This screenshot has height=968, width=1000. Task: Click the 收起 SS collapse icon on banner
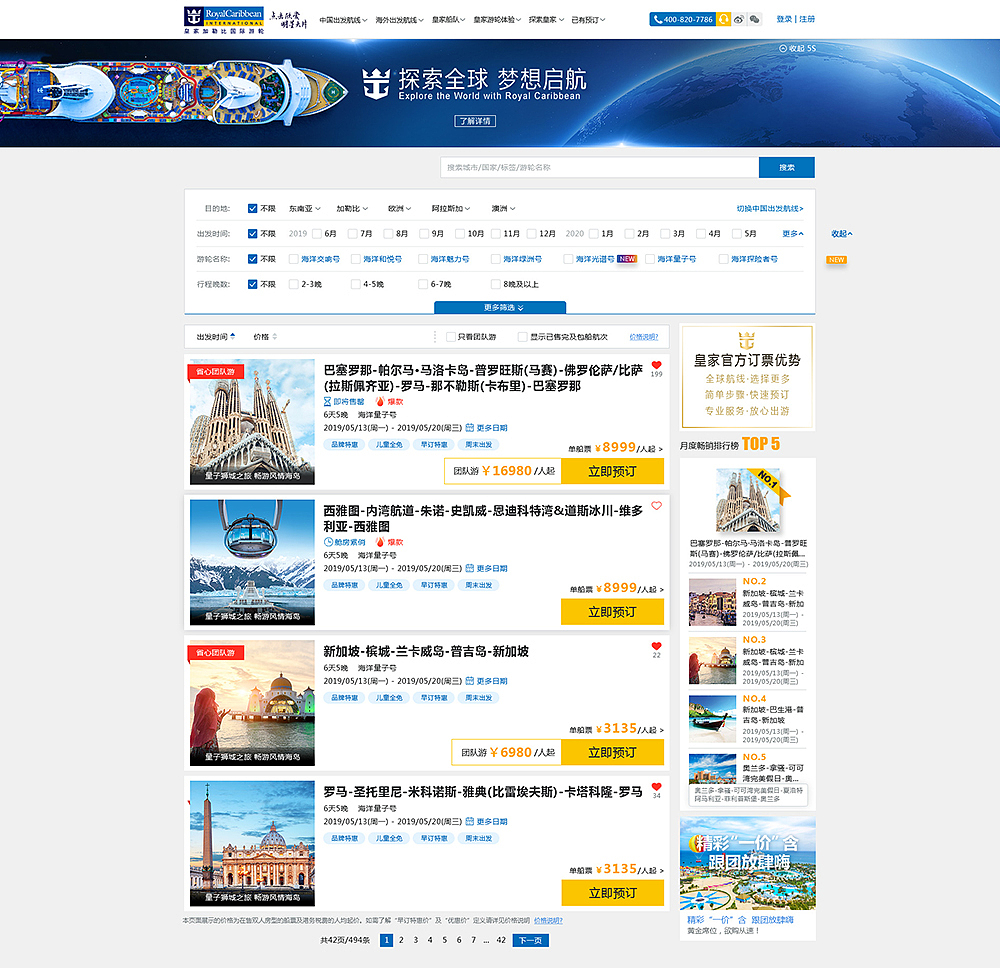pos(783,48)
